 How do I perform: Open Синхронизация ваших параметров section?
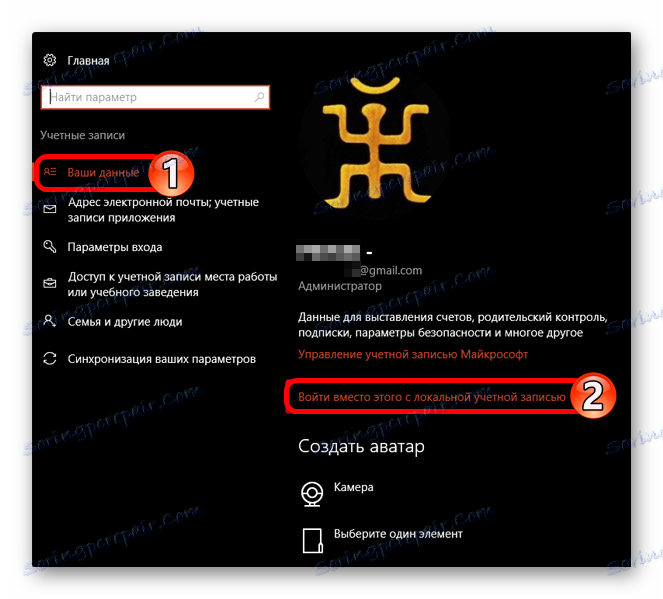pos(162,359)
